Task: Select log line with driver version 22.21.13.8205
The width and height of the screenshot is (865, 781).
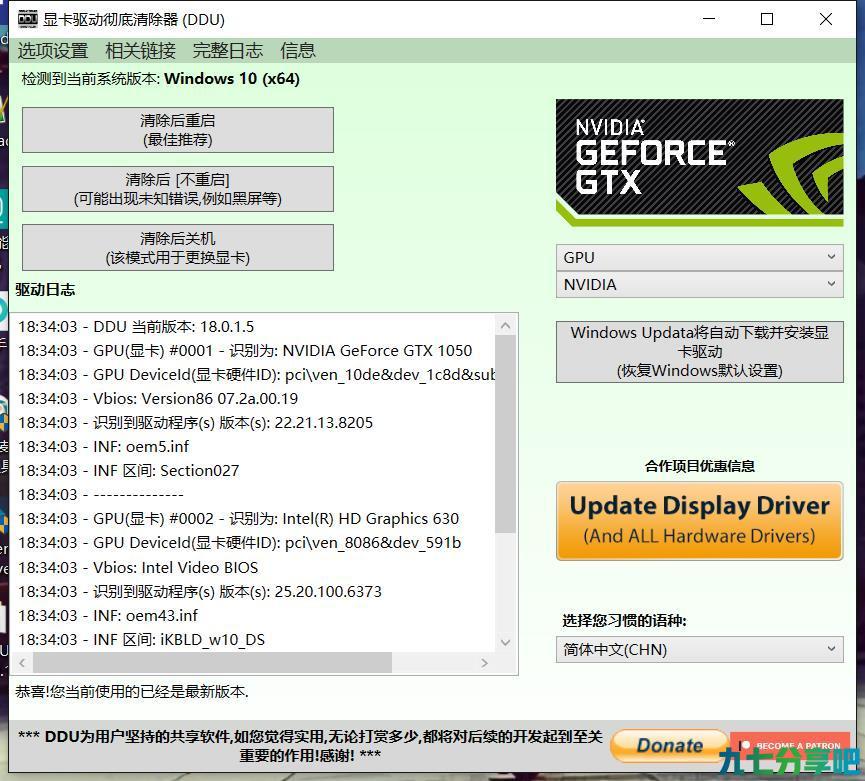Action: click(x=195, y=423)
